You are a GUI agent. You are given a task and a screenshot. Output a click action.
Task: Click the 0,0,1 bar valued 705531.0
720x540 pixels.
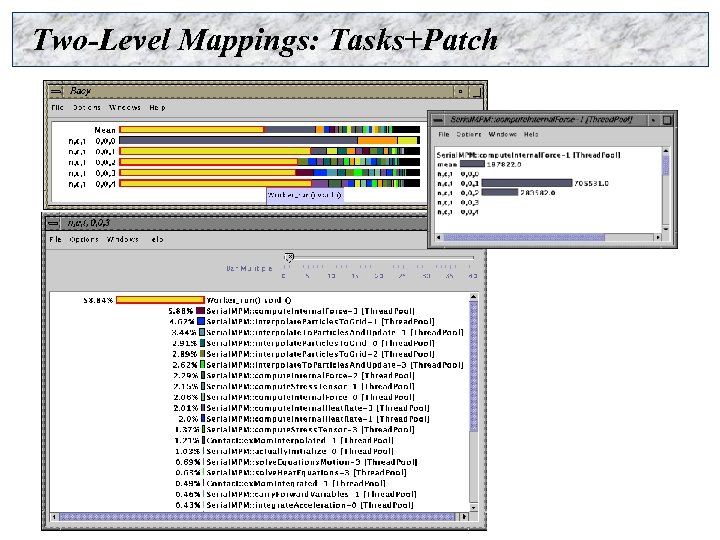tap(527, 183)
